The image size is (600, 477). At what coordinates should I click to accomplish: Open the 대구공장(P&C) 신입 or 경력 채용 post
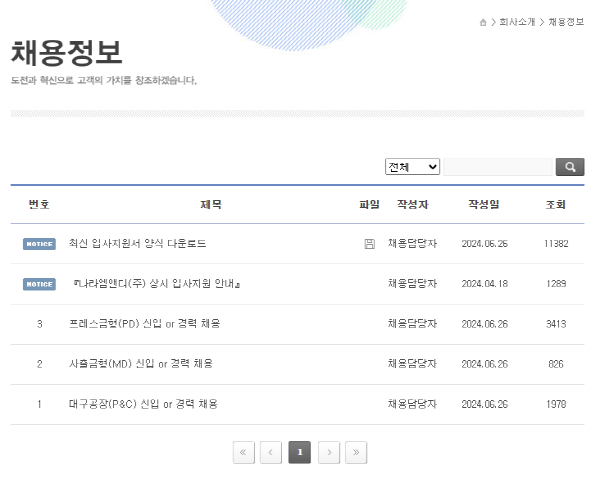point(143,404)
